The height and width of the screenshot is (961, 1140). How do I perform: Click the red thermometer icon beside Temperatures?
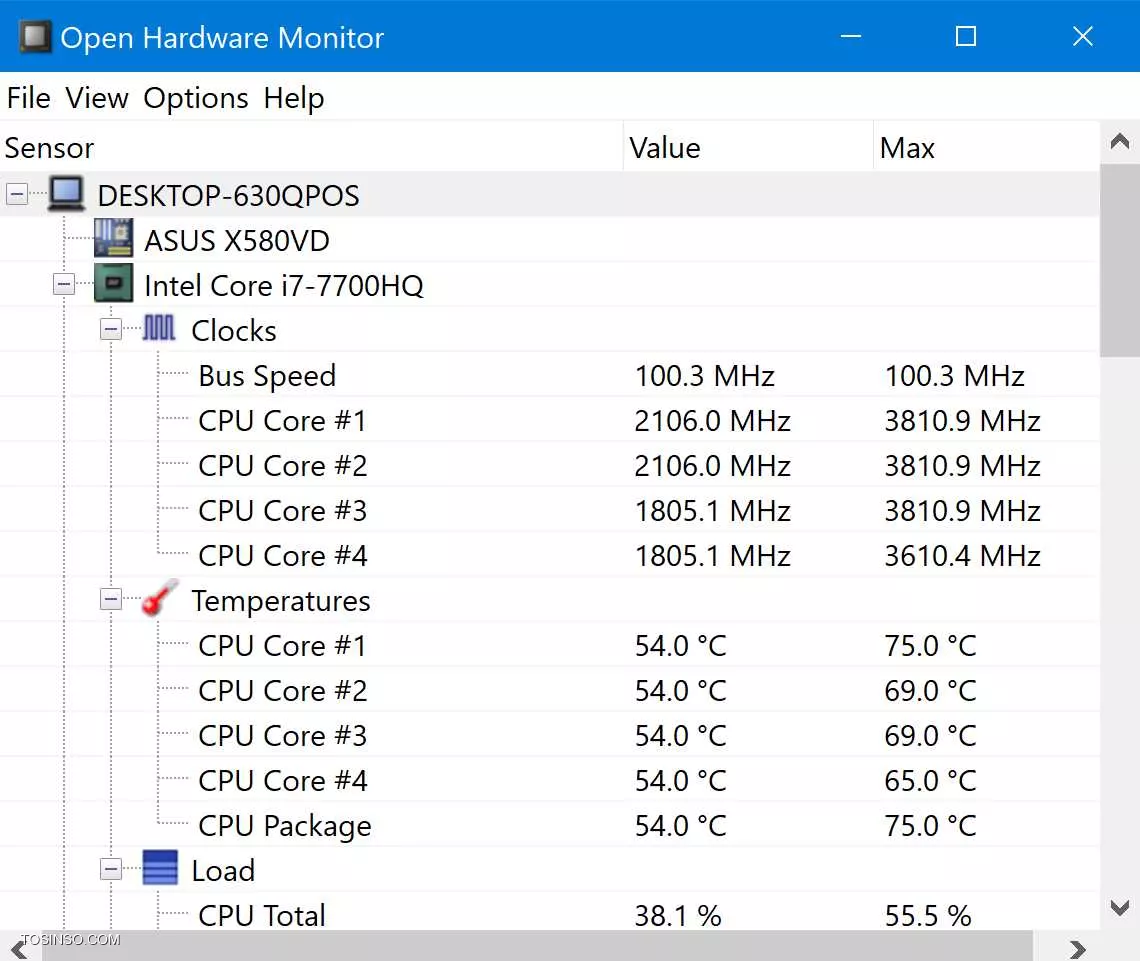[x=160, y=598]
